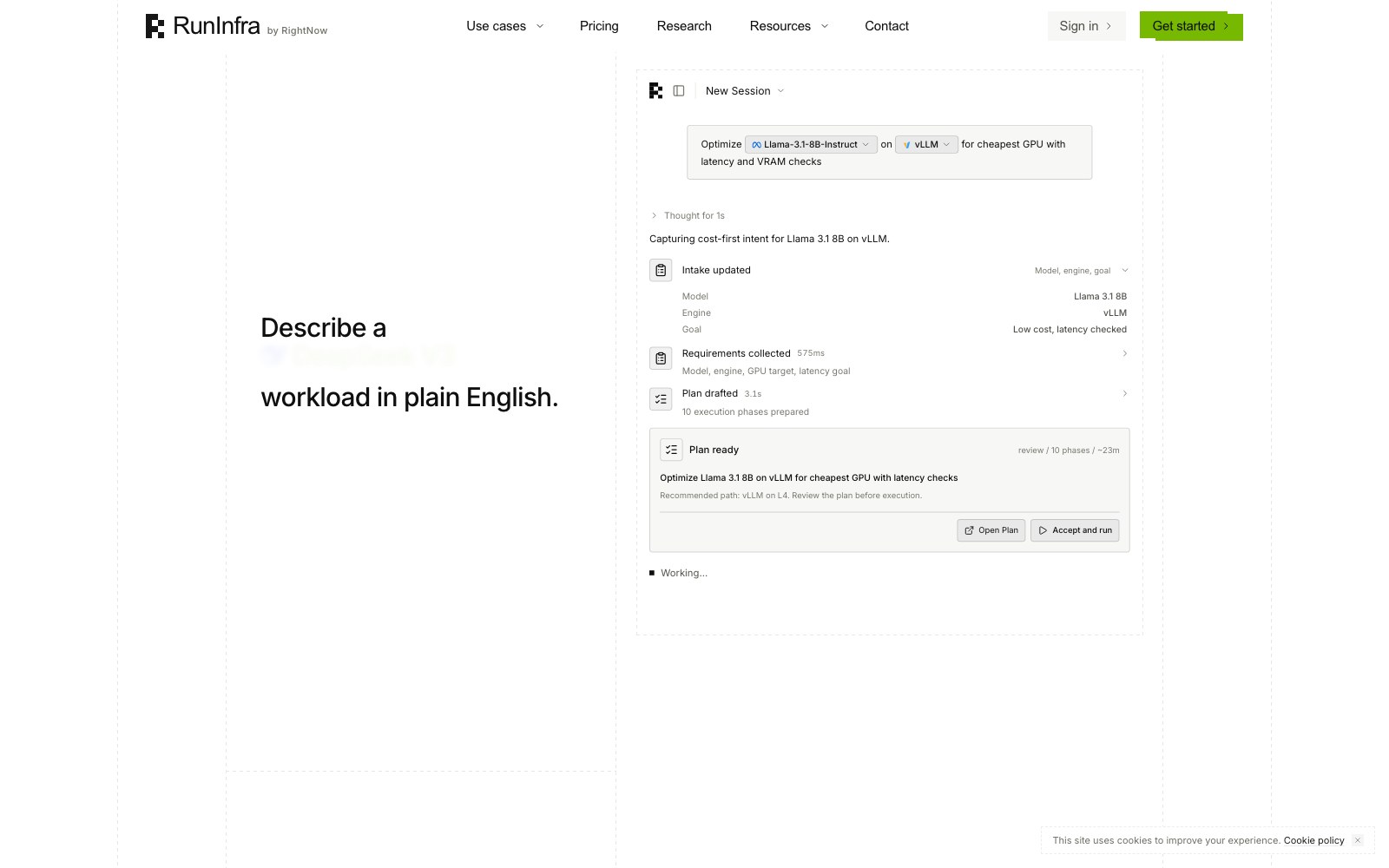Click the Intake updated clipboard icon
1389x868 pixels.
(661, 270)
